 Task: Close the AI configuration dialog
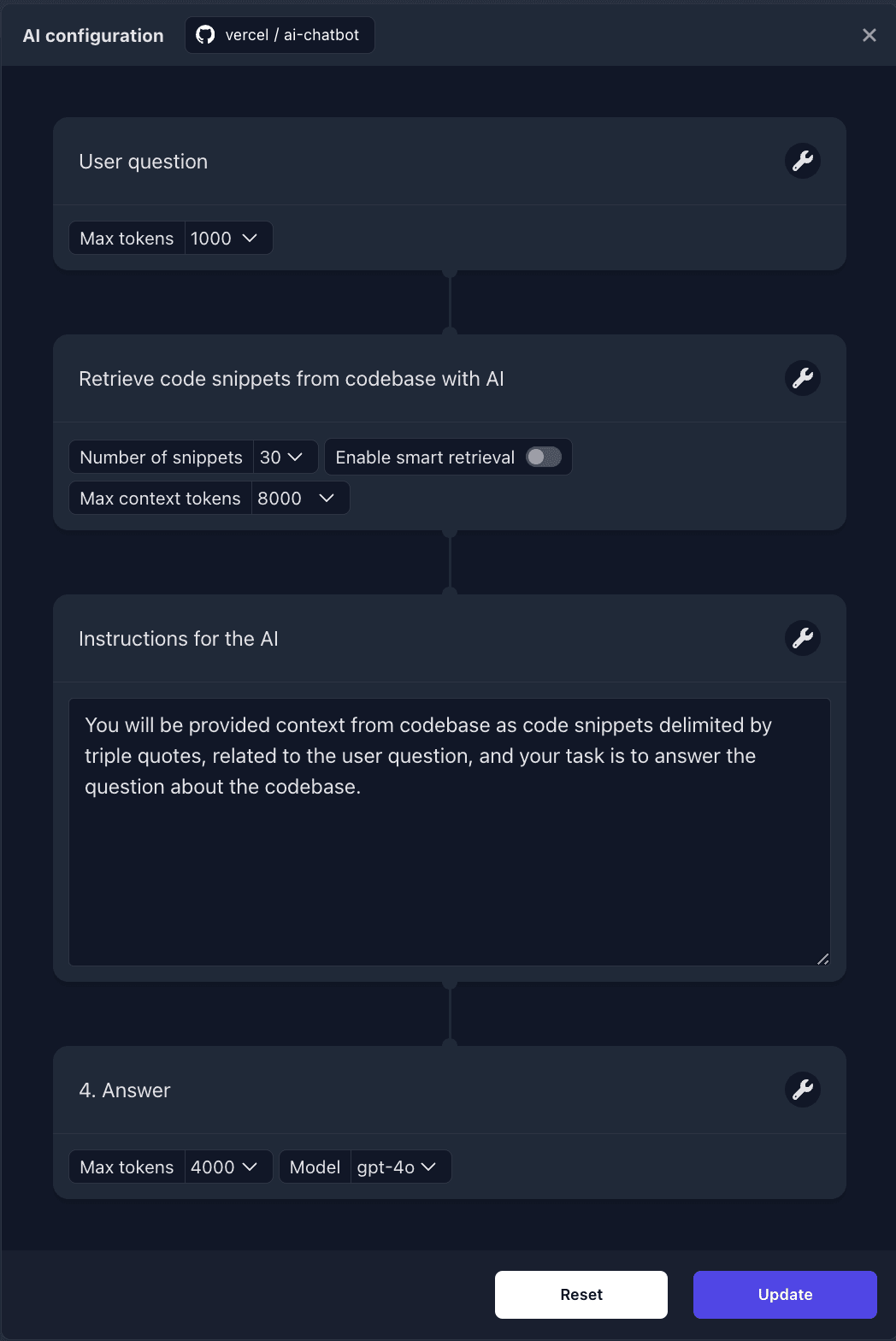869,35
